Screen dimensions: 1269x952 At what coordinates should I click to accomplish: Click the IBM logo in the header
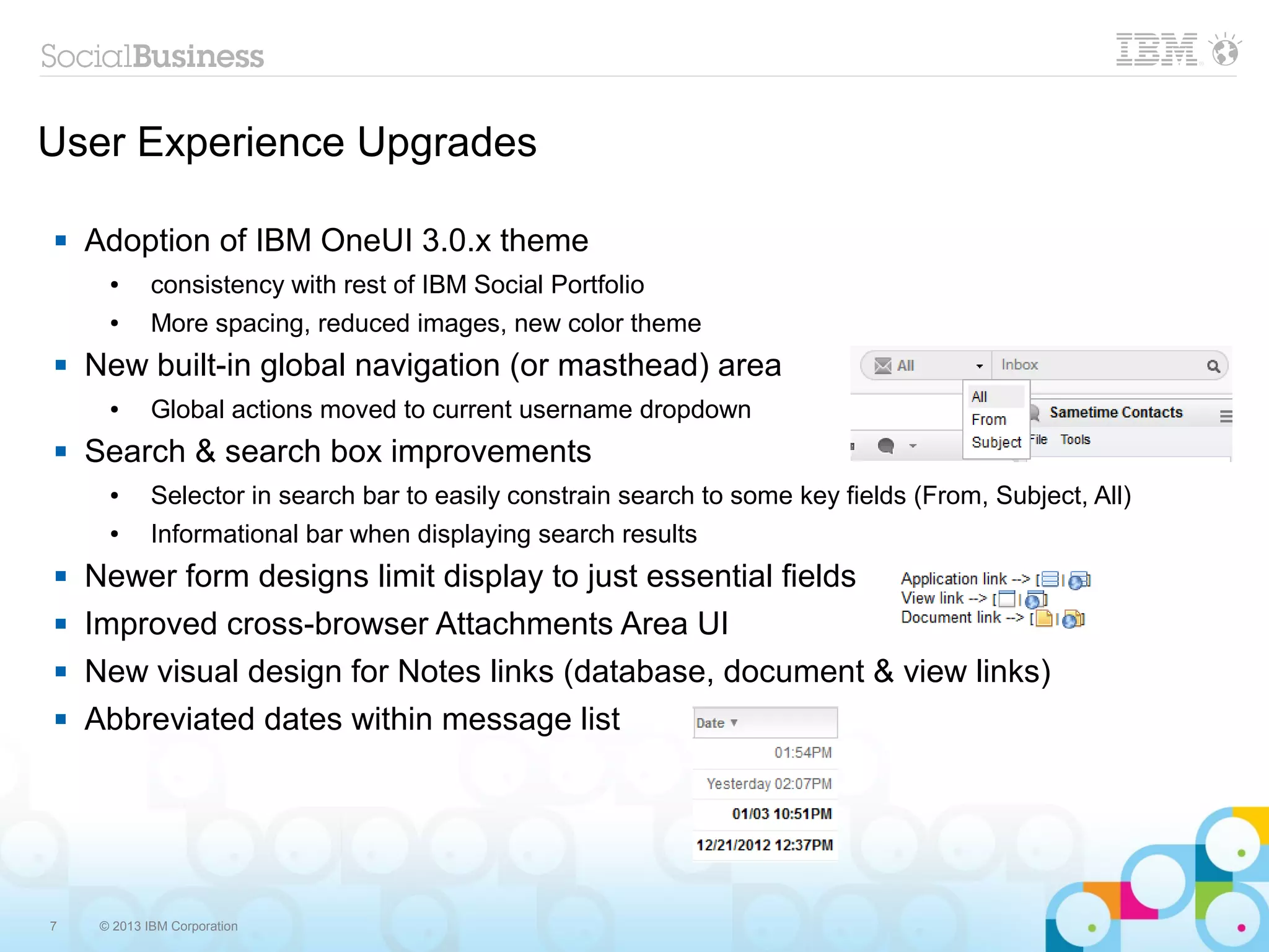coord(1157,50)
